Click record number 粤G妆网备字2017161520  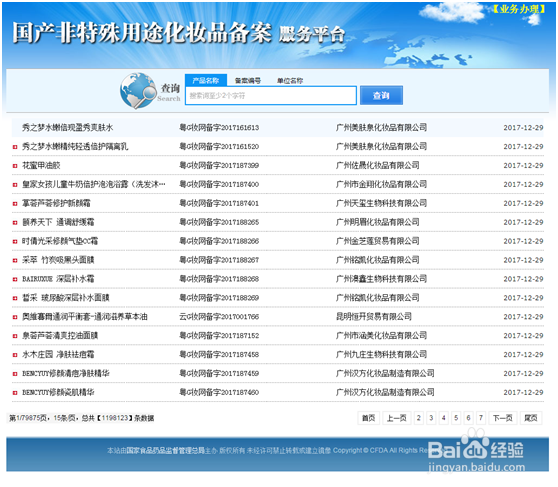(219, 147)
